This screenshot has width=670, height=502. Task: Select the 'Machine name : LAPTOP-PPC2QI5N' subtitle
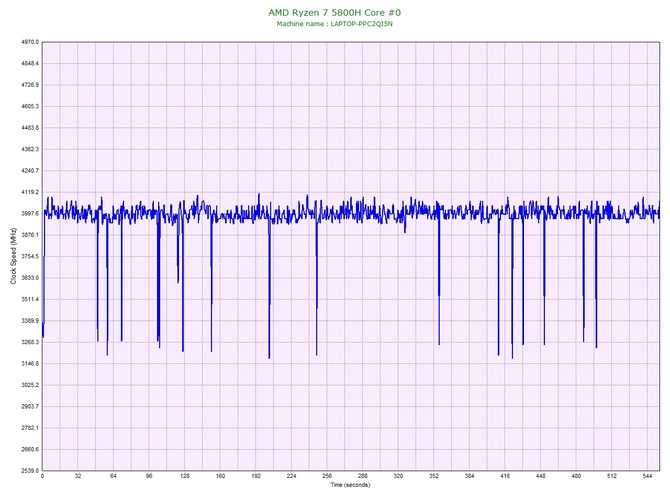[334, 24]
